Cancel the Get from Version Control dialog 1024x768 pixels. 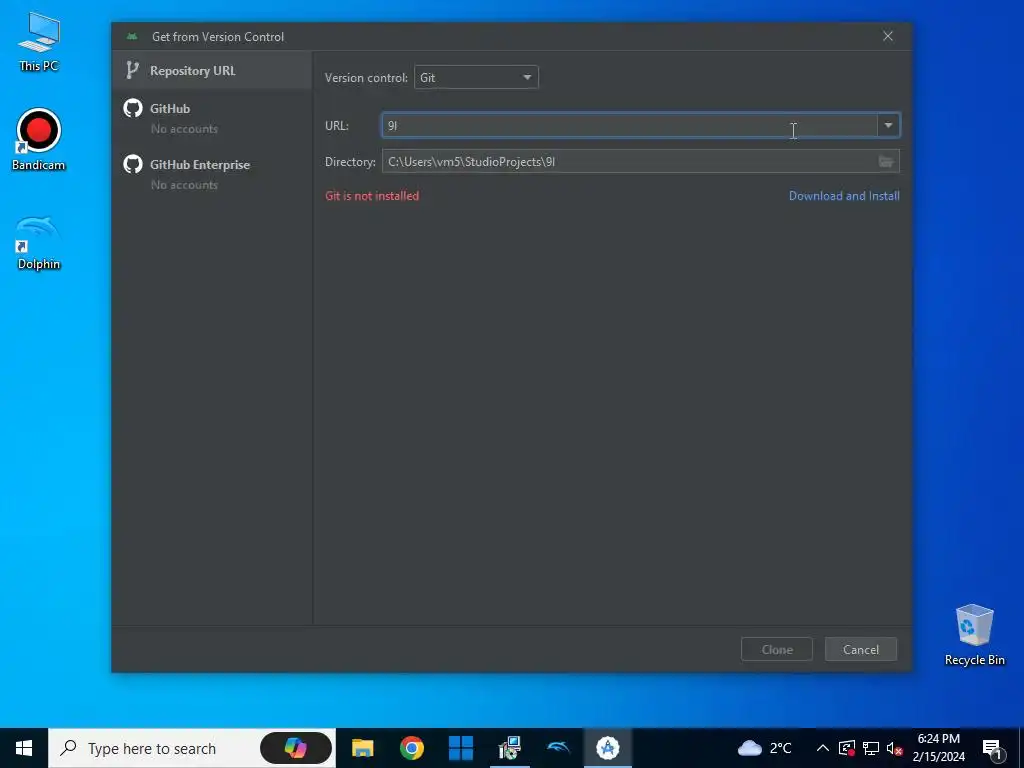861,650
